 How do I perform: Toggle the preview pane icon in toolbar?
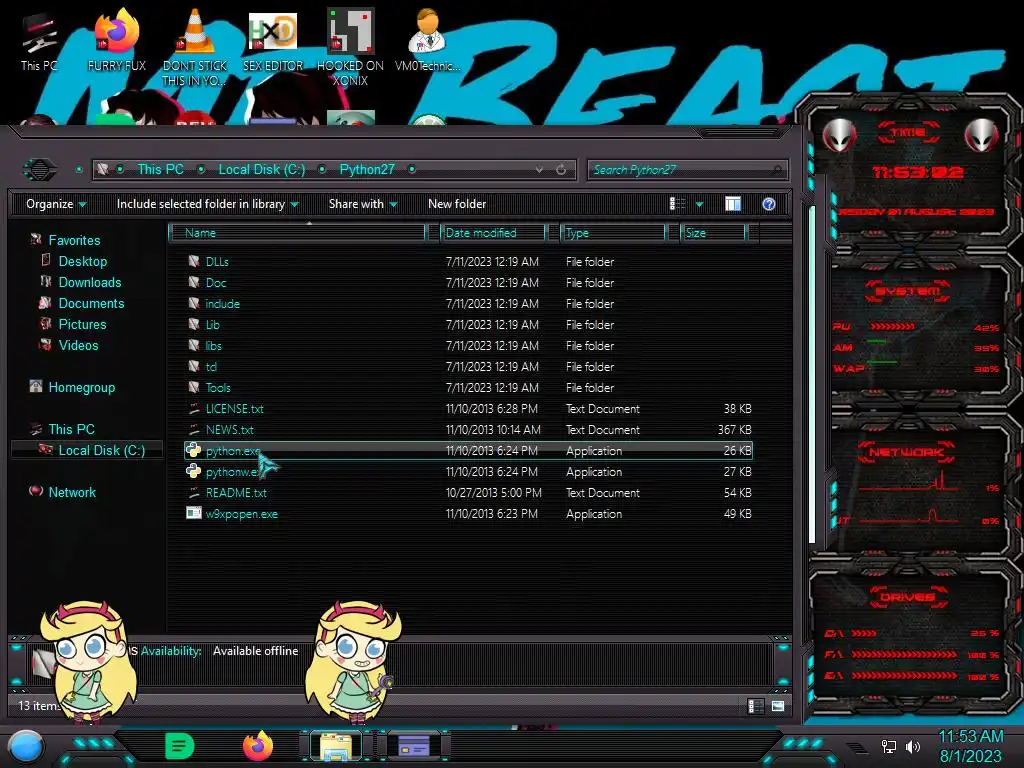pyautogui.click(x=733, y=204)
